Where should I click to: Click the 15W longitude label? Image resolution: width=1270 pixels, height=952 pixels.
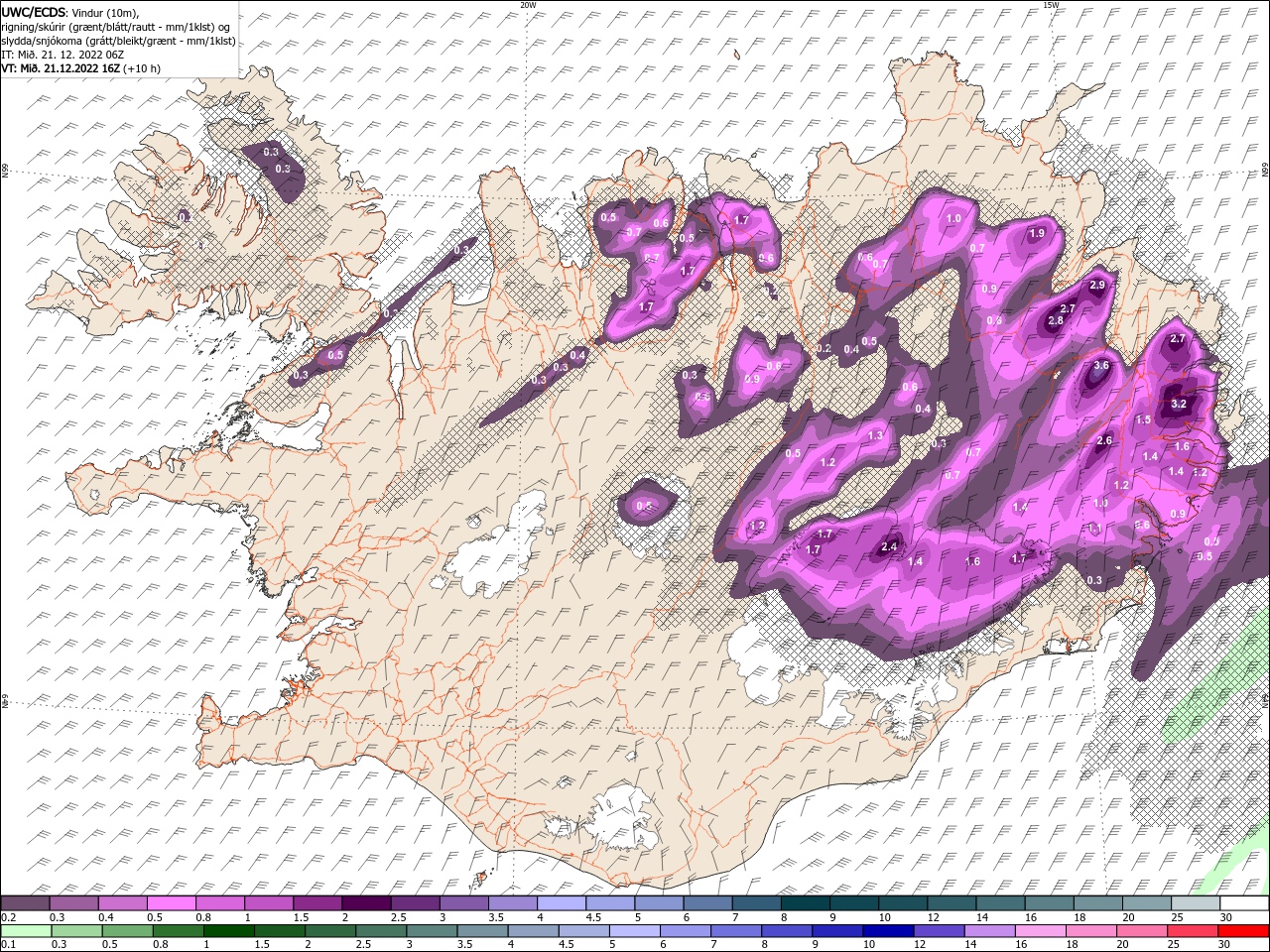(1051, 5)
